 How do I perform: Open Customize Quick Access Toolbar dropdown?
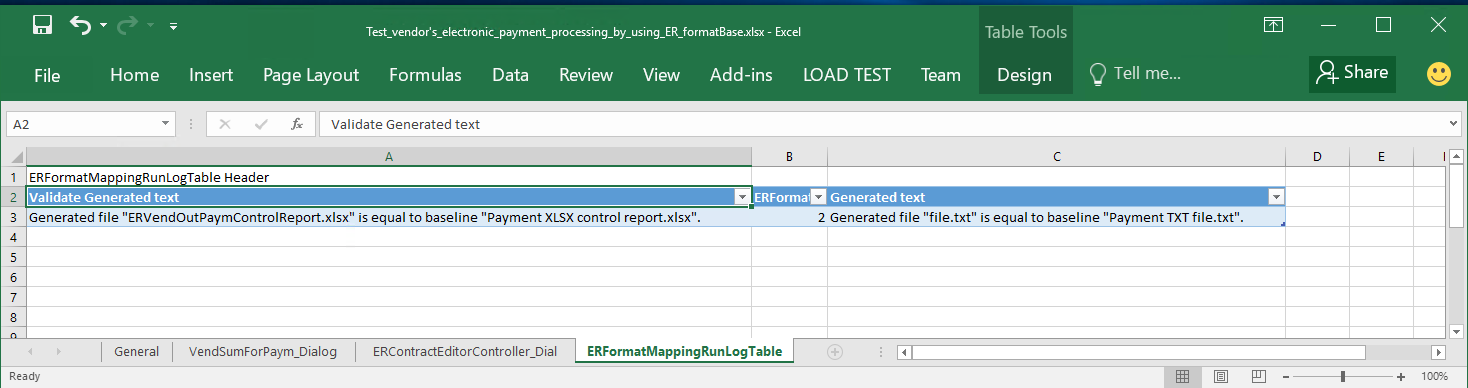pyautogui.click(x=173, y=26)
